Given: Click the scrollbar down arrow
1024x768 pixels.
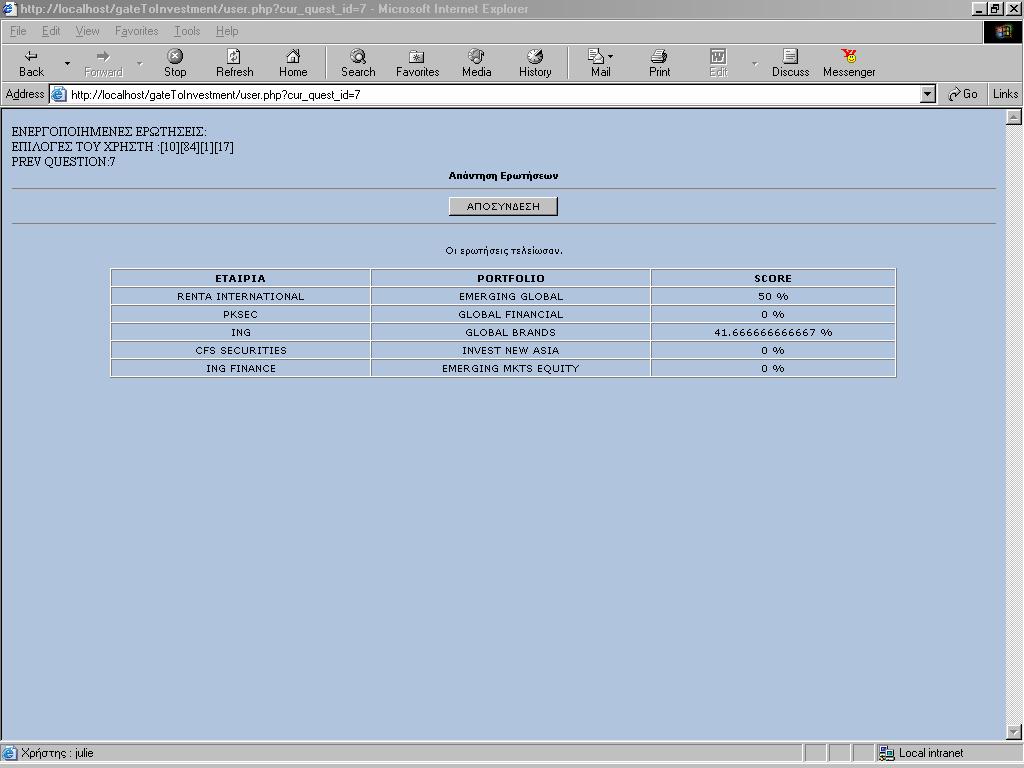Looking at the screenshot, I should point(1014,732).
